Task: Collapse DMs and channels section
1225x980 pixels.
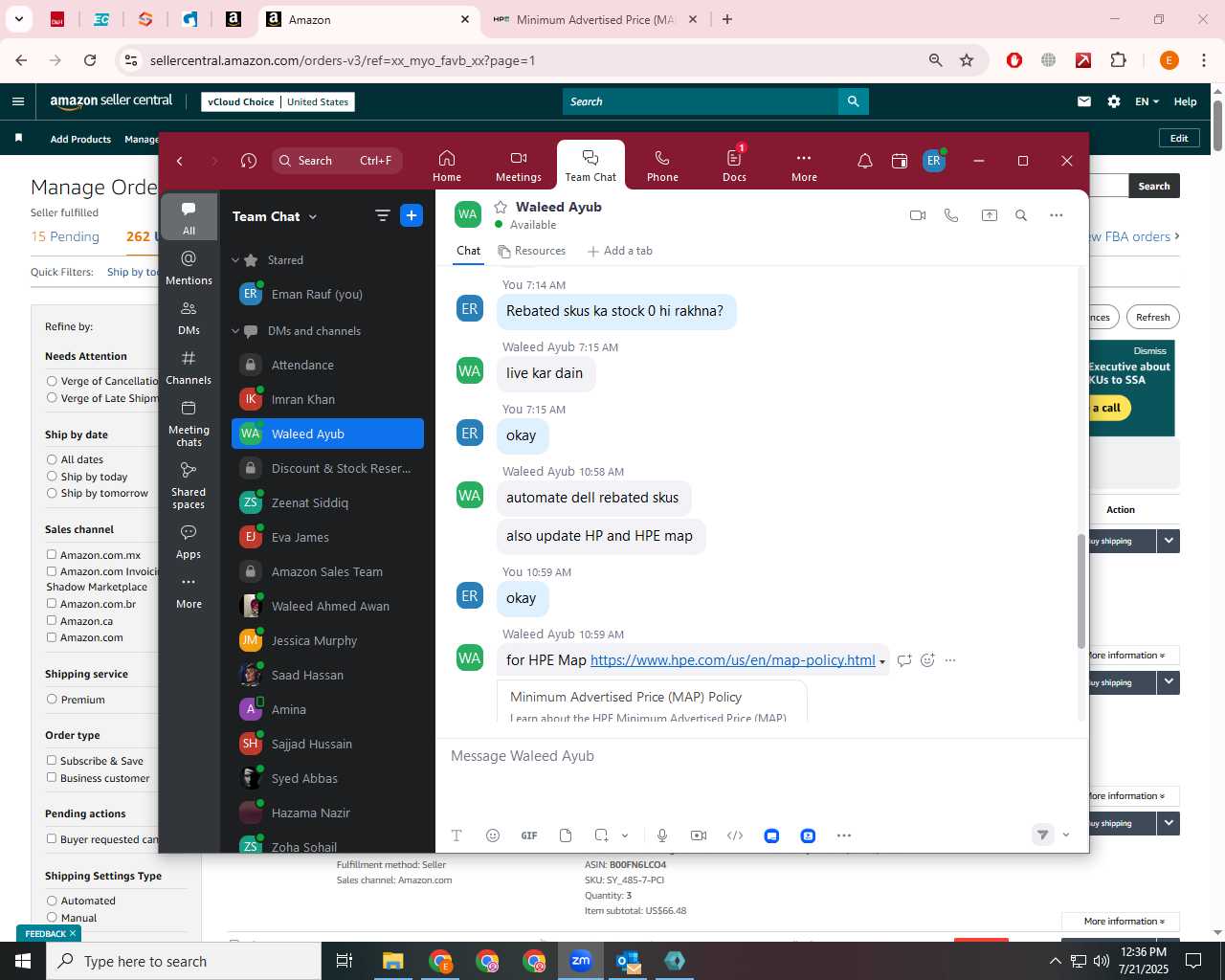Action: pos(235,331)
